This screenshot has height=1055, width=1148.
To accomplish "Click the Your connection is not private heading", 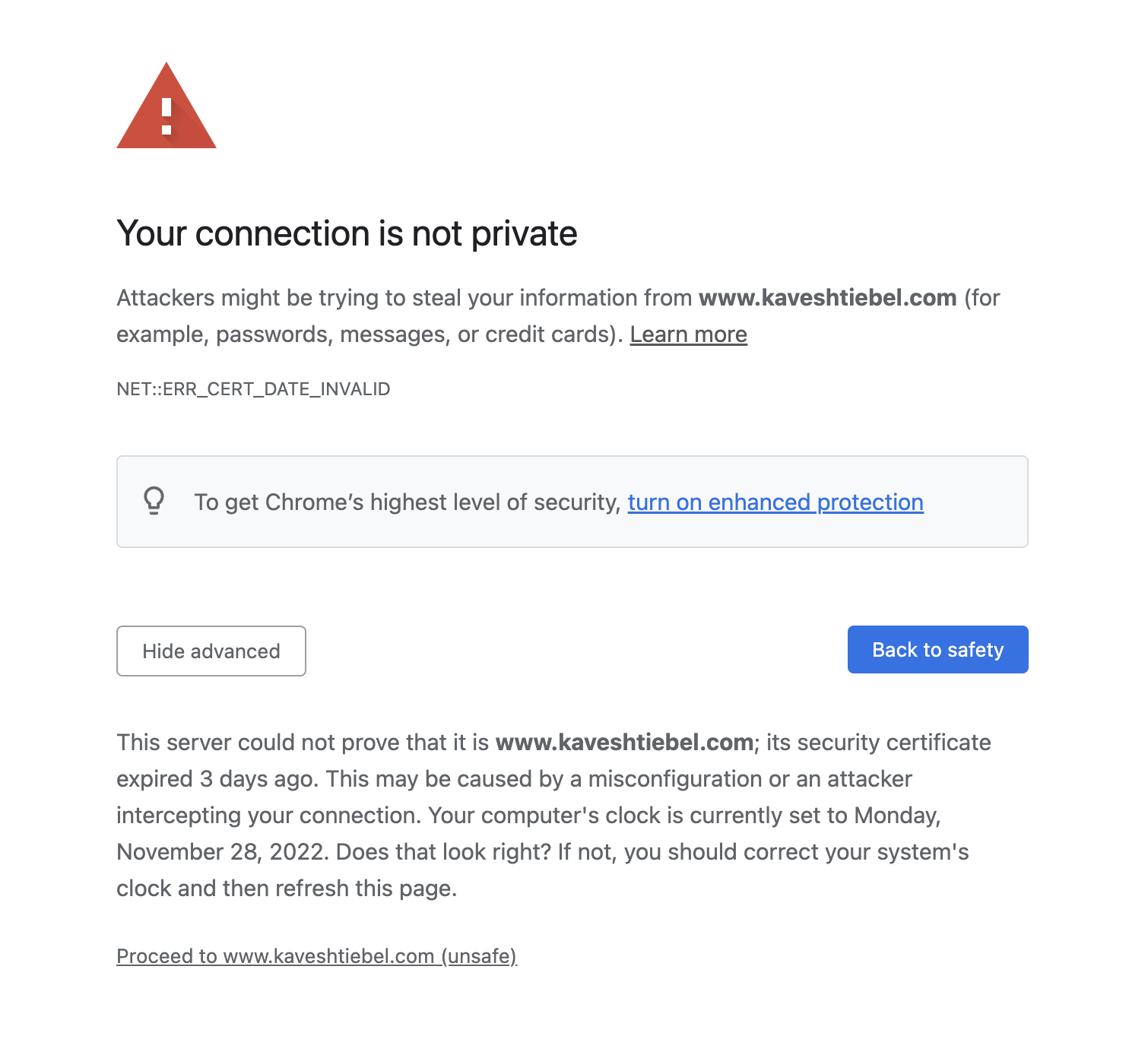I will [347, 233].
